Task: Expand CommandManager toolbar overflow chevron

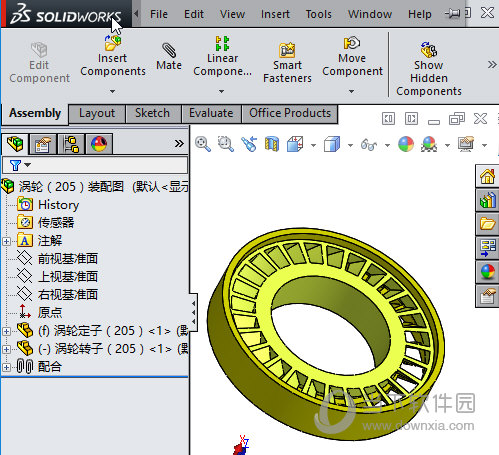Action: click(492, 64)
